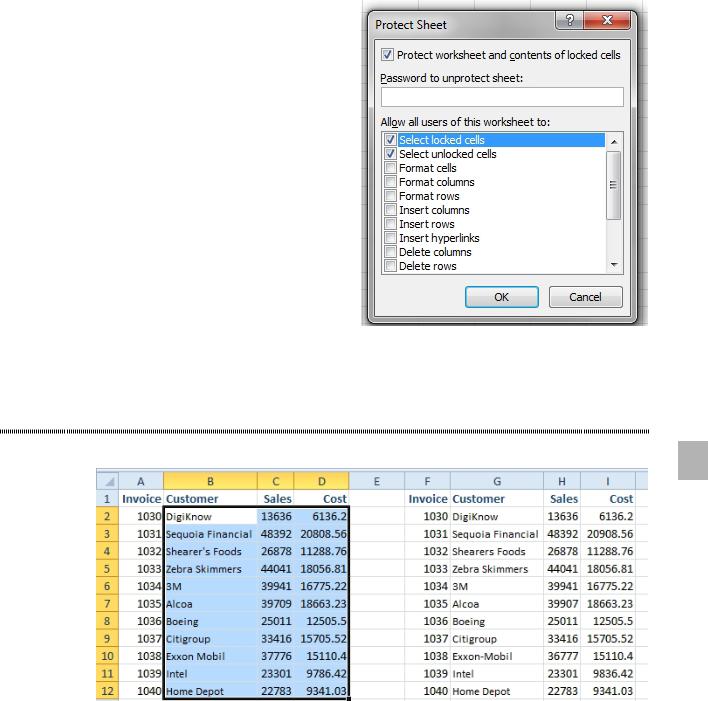This screenshot has height=701, width=708.
Task: Click Sequoia Financial in column B
Action: pos(210,534)
